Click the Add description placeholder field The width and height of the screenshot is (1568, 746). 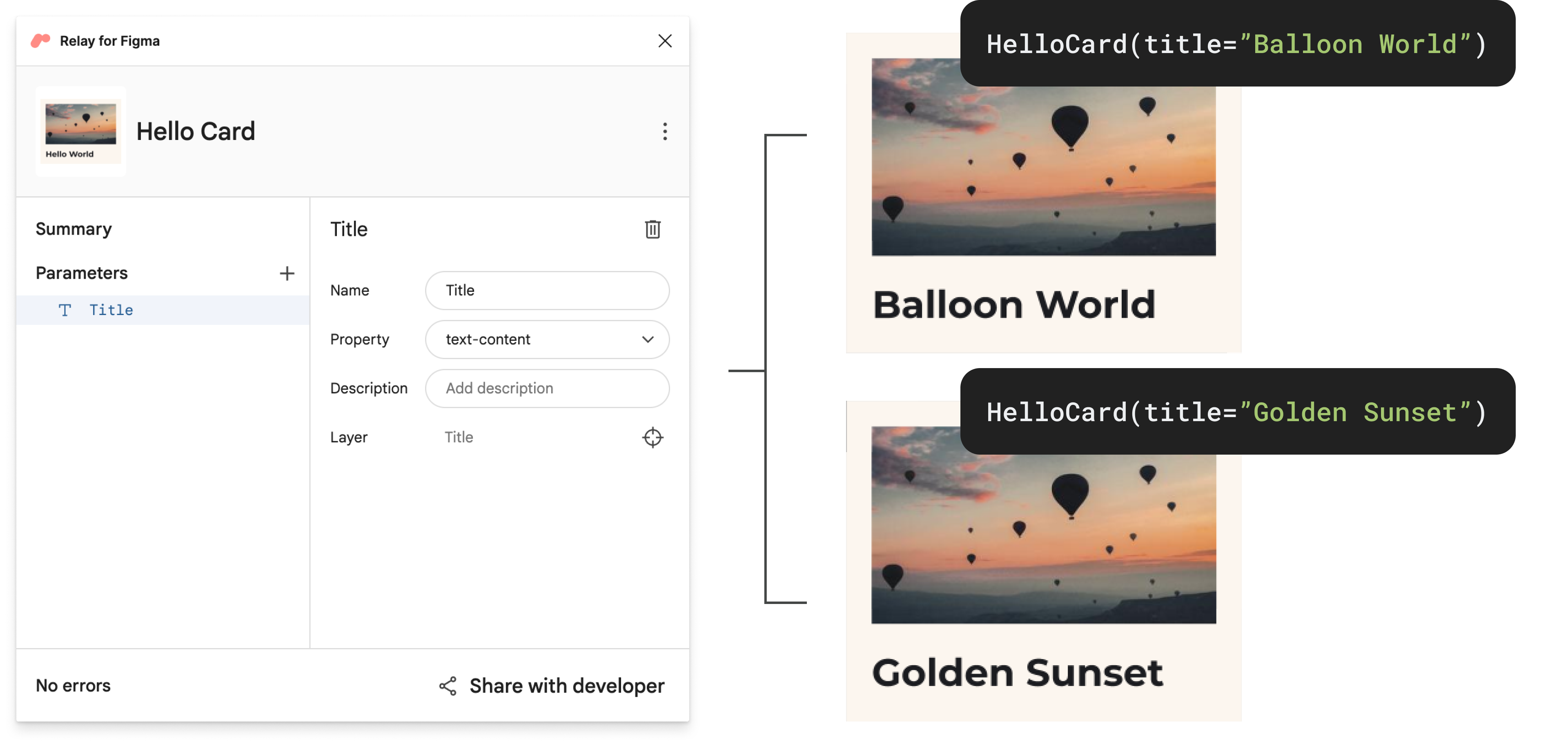548,388
